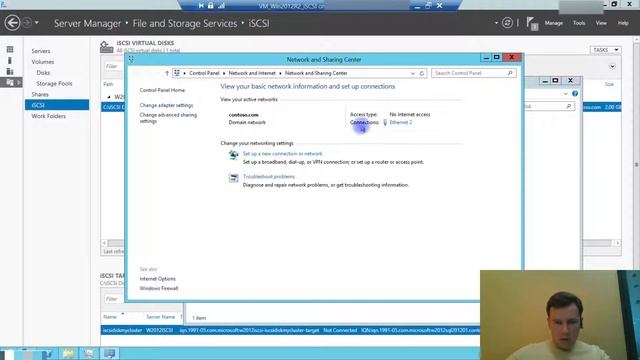Open the Tools menu
Screen dimensions: 640x360
point(579,23)
